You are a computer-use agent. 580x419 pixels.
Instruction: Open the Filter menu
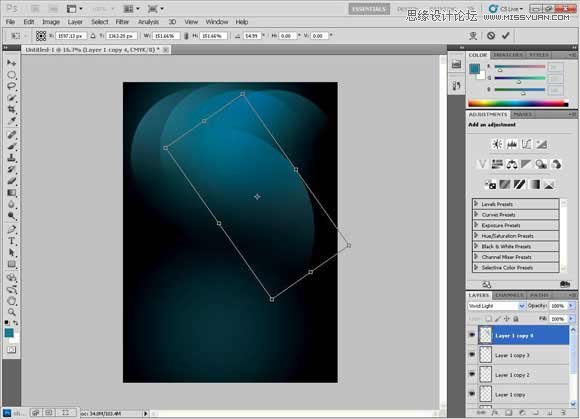tap(122, 22)
